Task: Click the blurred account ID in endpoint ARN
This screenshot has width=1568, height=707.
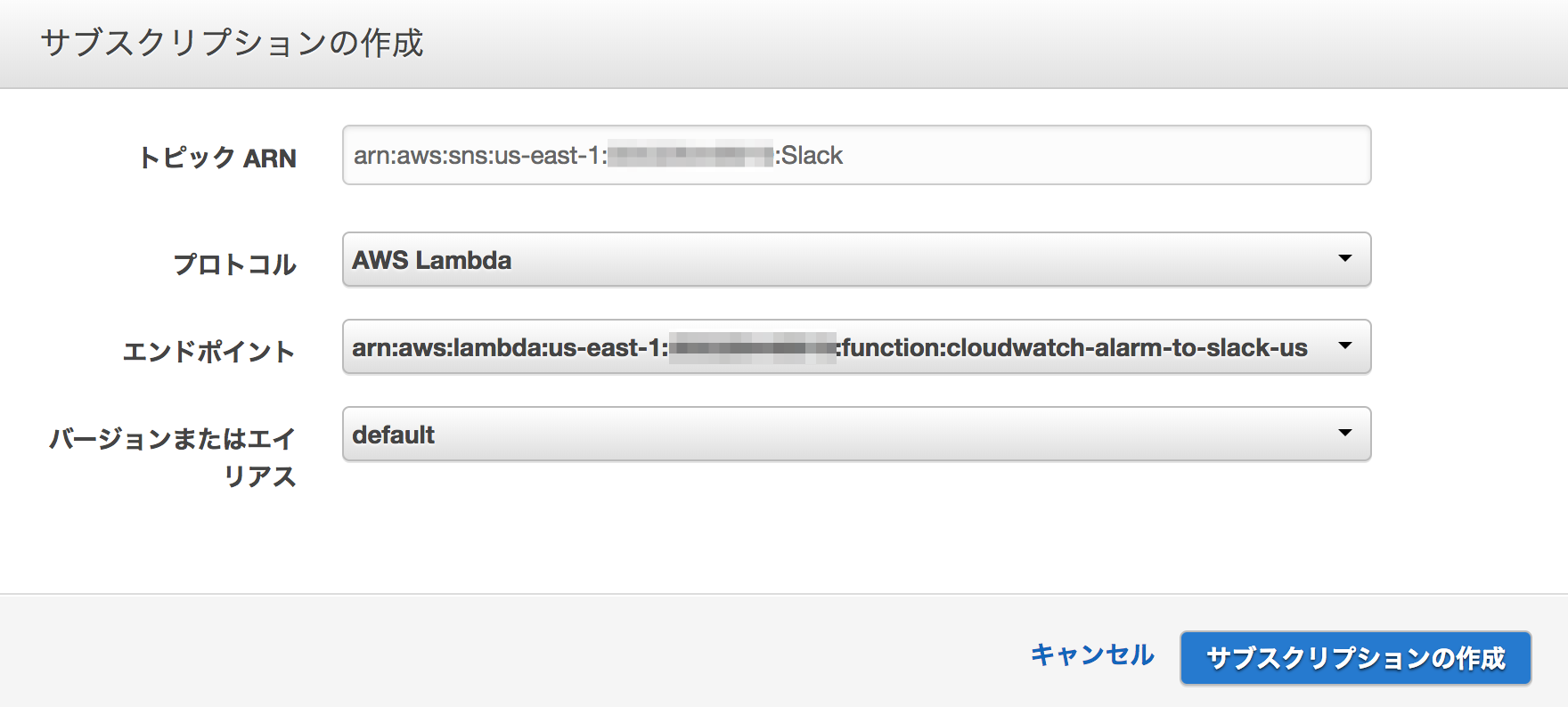Action: pos(753,347)
